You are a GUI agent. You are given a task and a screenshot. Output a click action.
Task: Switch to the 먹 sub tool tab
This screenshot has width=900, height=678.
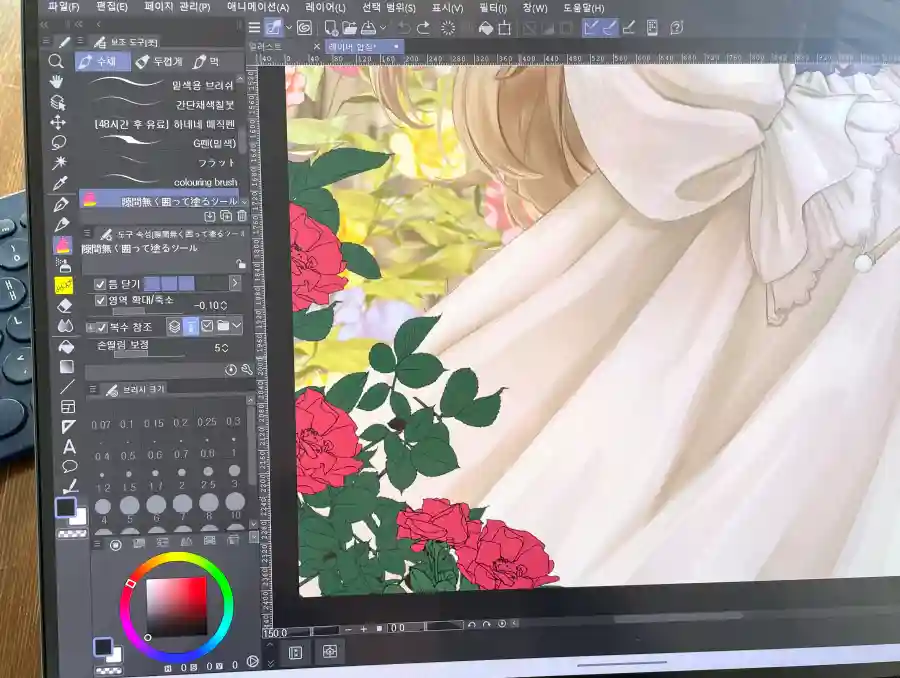click(207, 61)
